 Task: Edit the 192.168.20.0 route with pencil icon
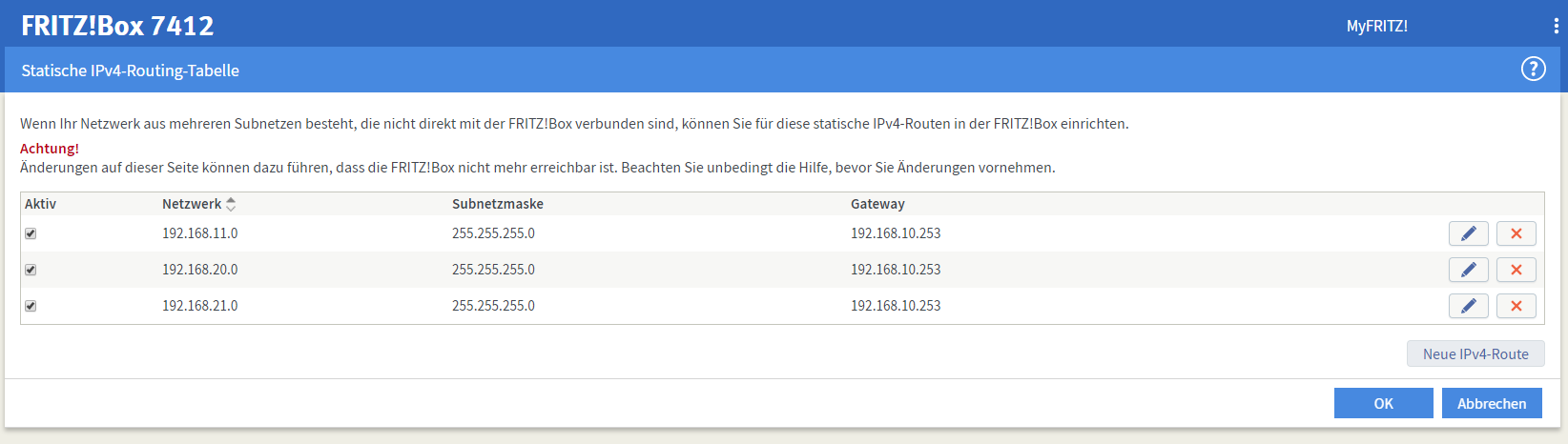coord(1469,270)
